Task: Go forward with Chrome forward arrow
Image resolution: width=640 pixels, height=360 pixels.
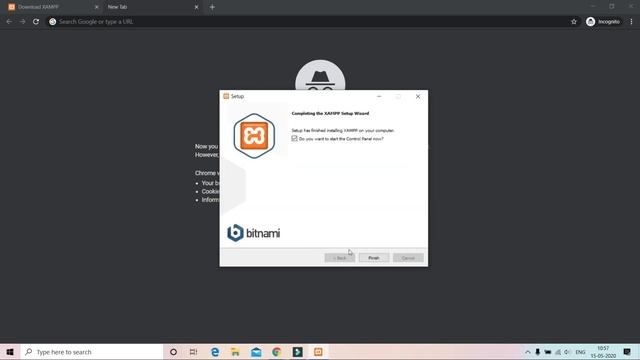Action: 22,22
